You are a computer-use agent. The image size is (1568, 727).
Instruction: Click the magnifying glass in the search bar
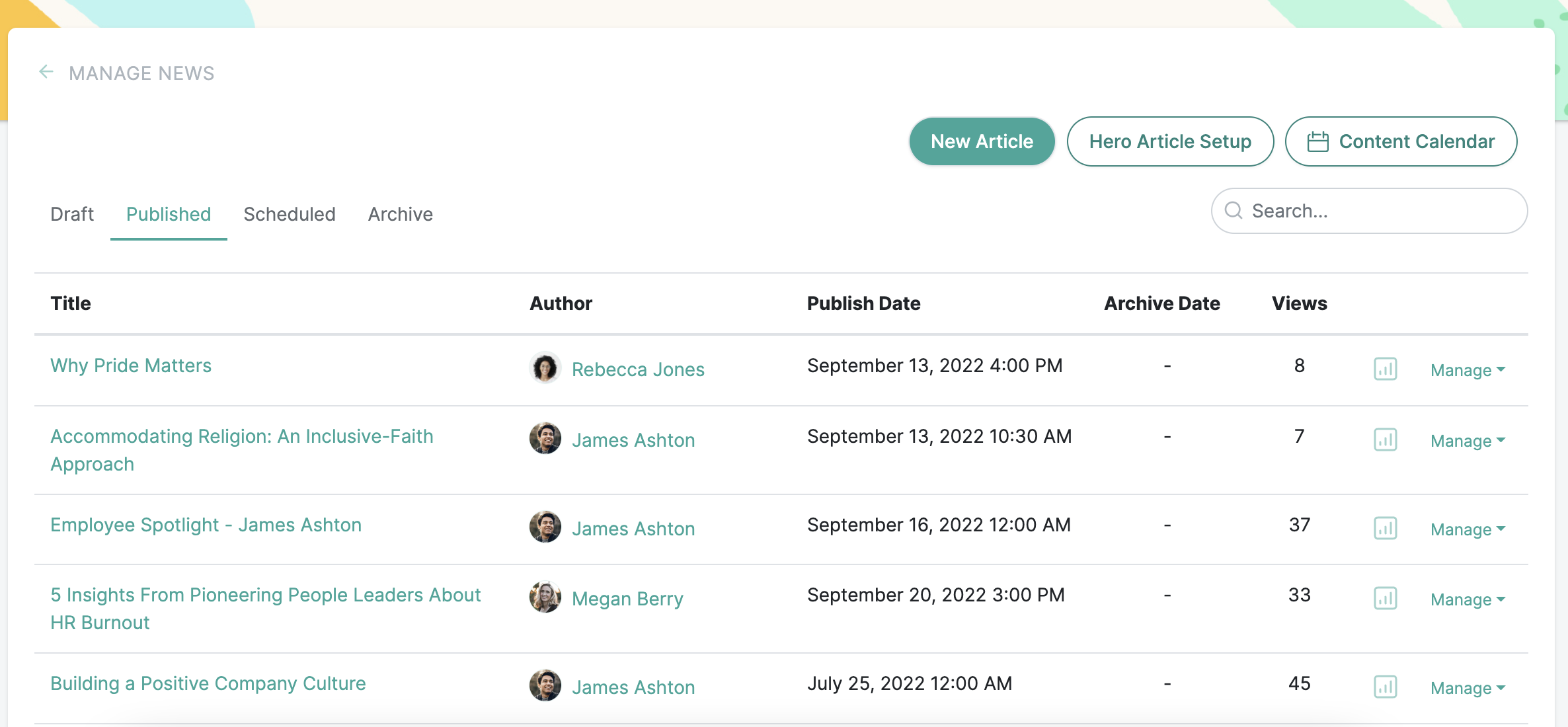coord(1235,210)
